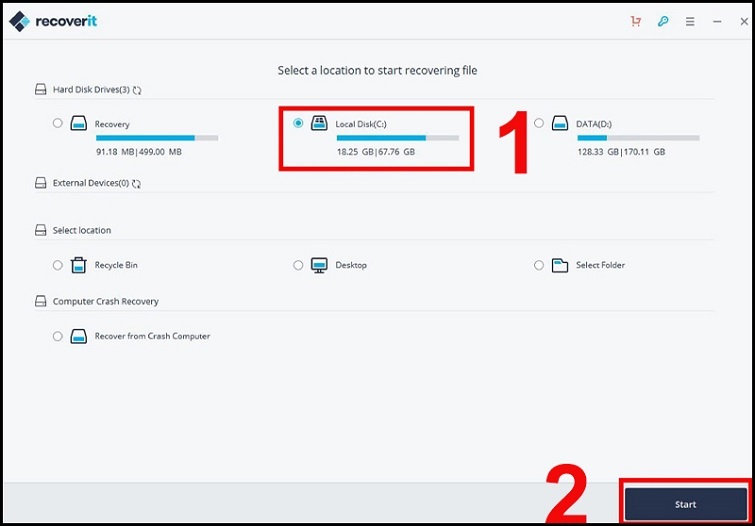
Task: Click the shopping cart icon
Action: click(636, 21)
